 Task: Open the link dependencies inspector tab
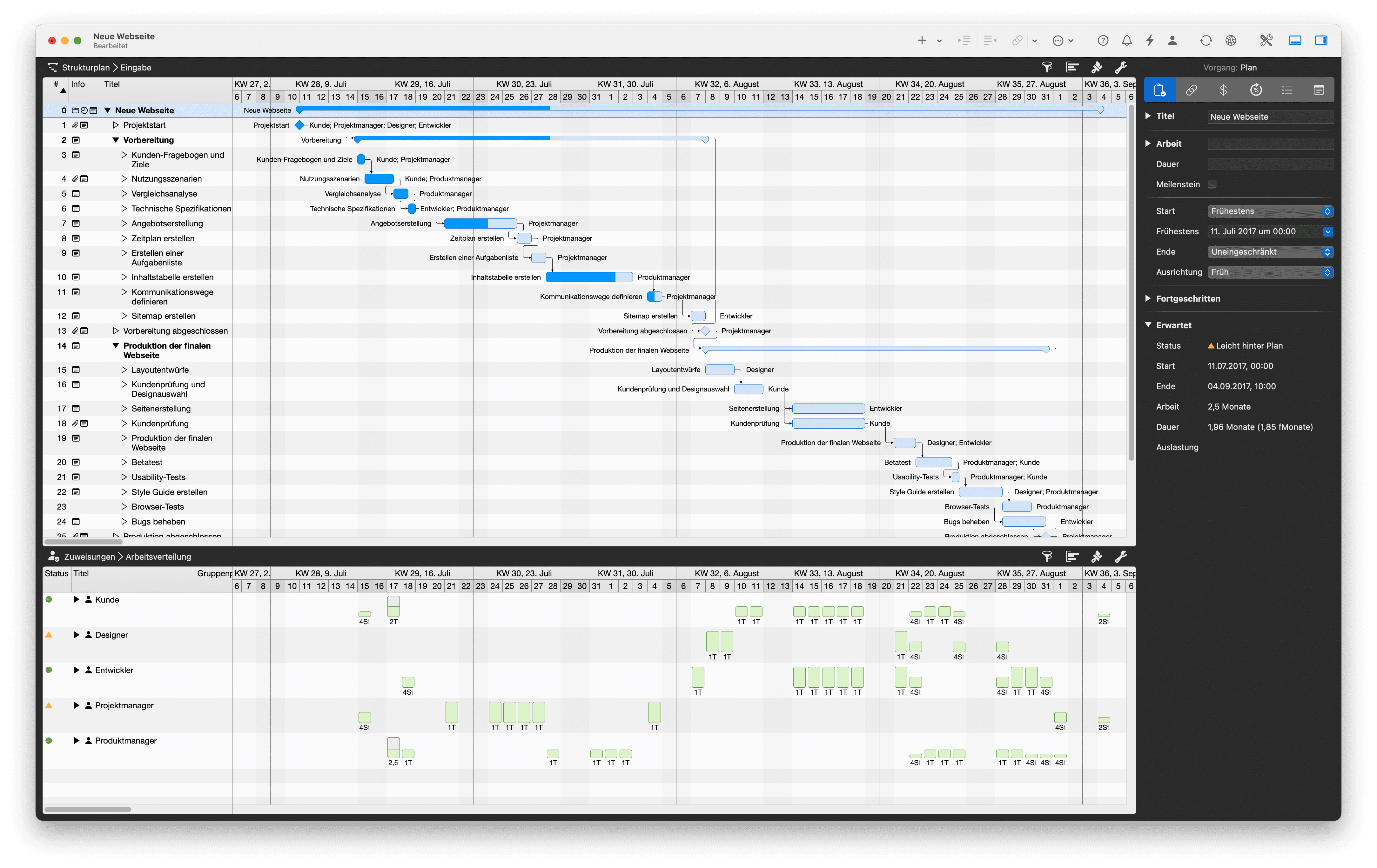1191,90
